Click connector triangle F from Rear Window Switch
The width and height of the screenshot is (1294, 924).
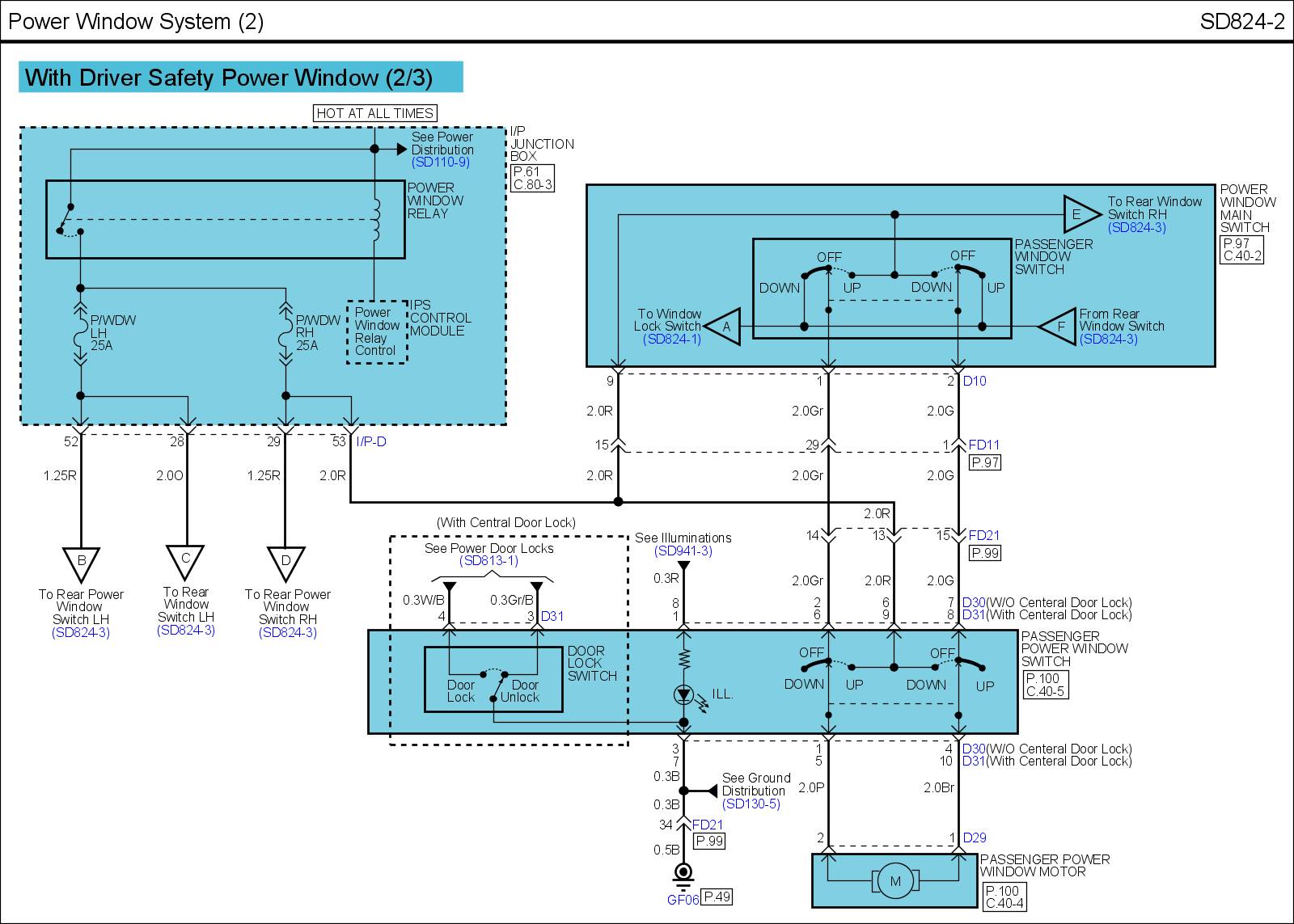click(x=1058, y=327)
